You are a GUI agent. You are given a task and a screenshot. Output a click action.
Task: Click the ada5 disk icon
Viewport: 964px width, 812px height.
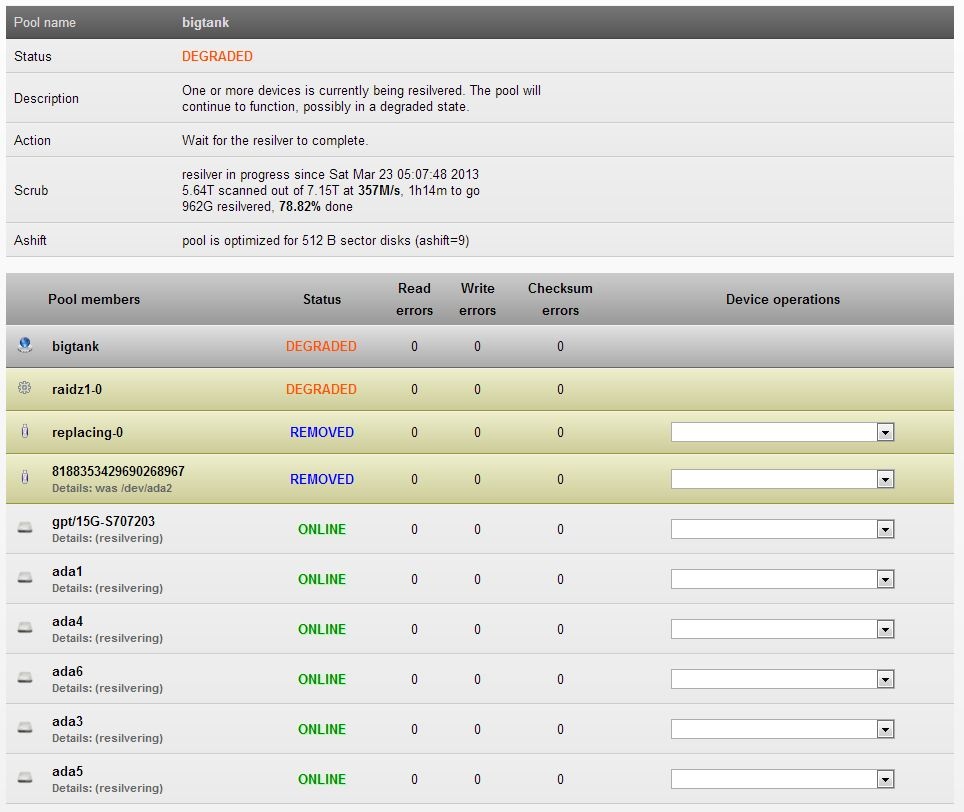pyautogui.click(x=25, y=778)
